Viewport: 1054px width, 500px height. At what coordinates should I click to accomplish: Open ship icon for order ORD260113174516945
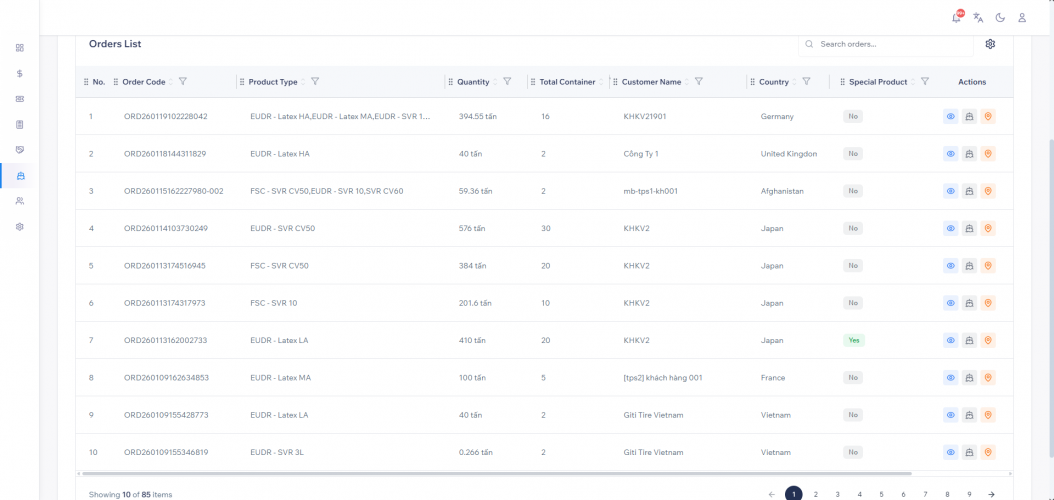(x=969, y=266)
